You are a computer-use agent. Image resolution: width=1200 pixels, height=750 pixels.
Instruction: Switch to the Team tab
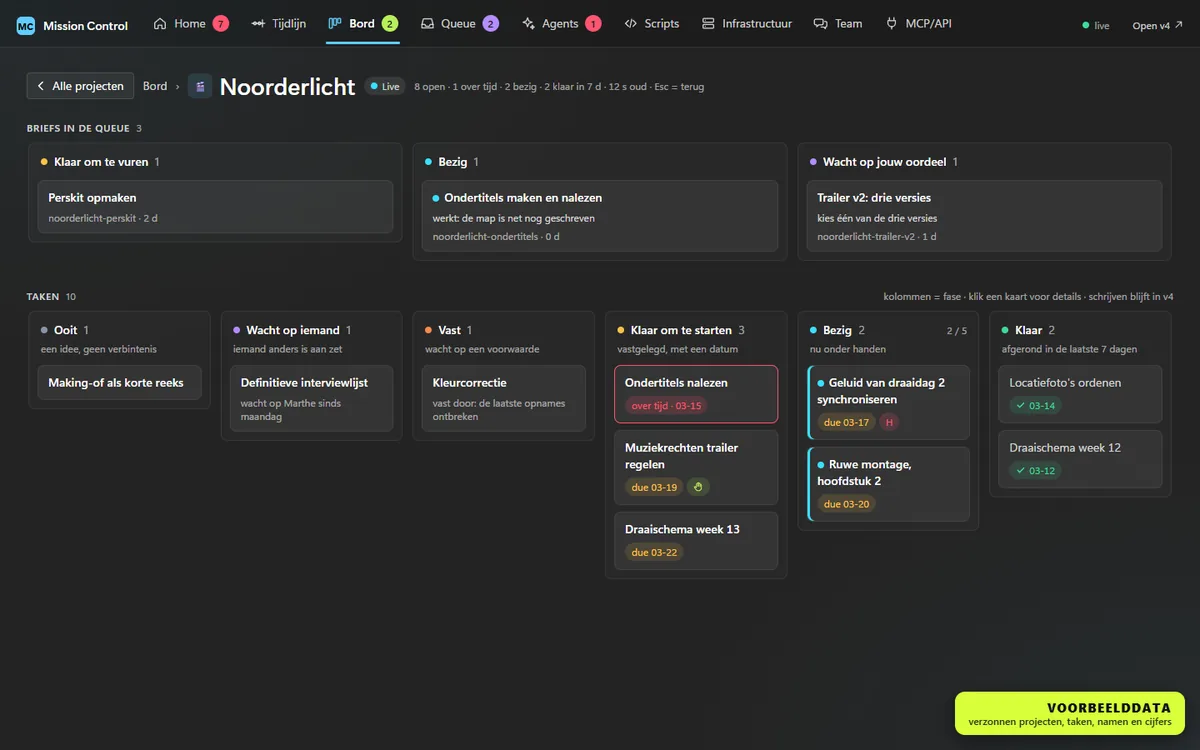pos(838,23)
